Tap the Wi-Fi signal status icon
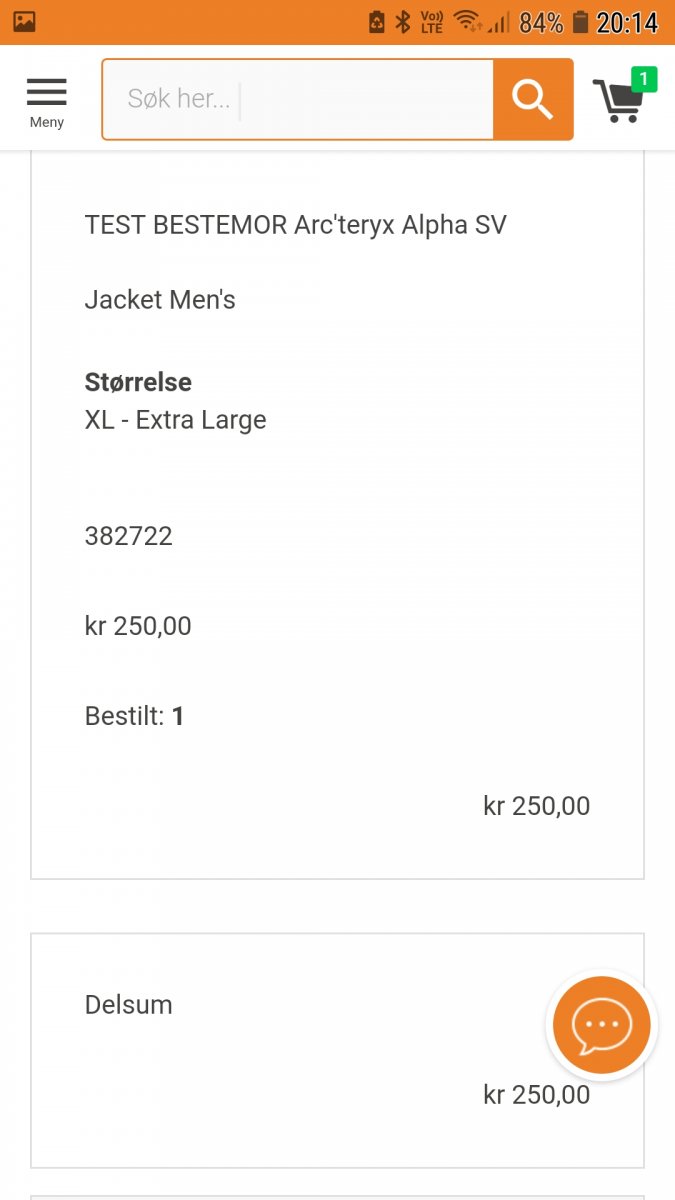This screenshot has height=1200, width=675. pyautogui.click(x=466, y=22)
